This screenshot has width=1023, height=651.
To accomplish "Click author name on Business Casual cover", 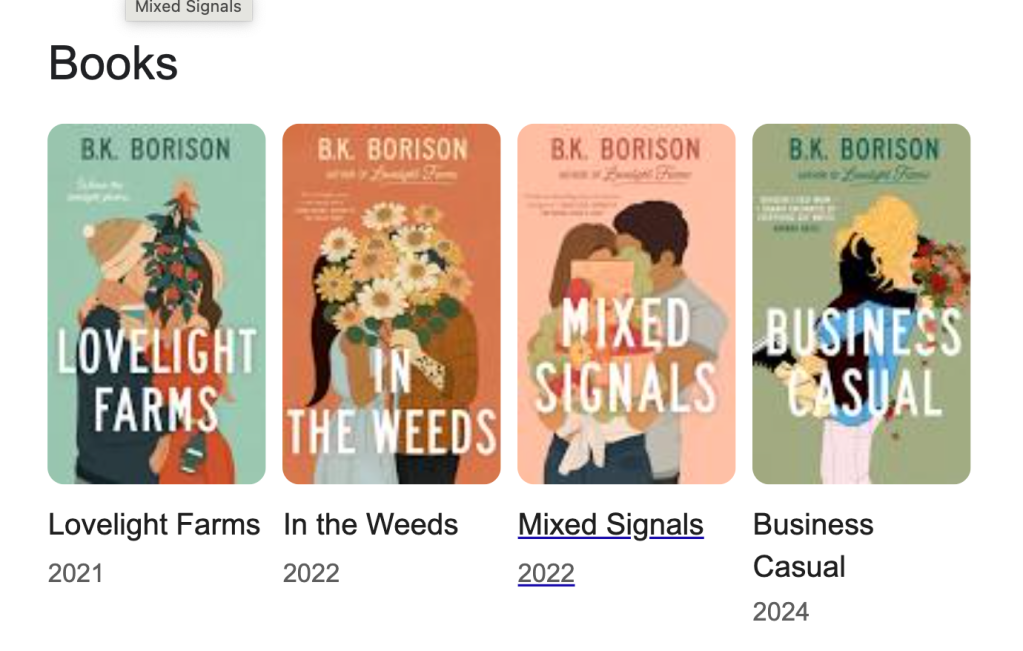I will (863, 149).
